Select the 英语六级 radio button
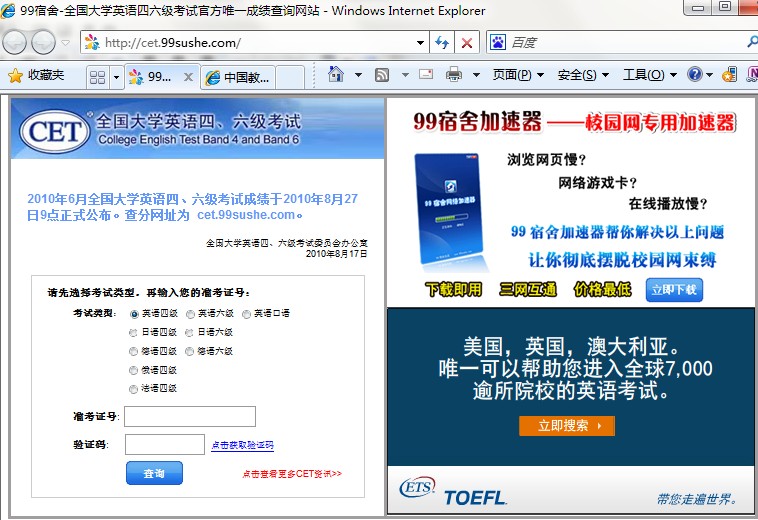Image resolution: width=758 pixels, height=520 pixels. pyautogui.click(x=190, y=314)
